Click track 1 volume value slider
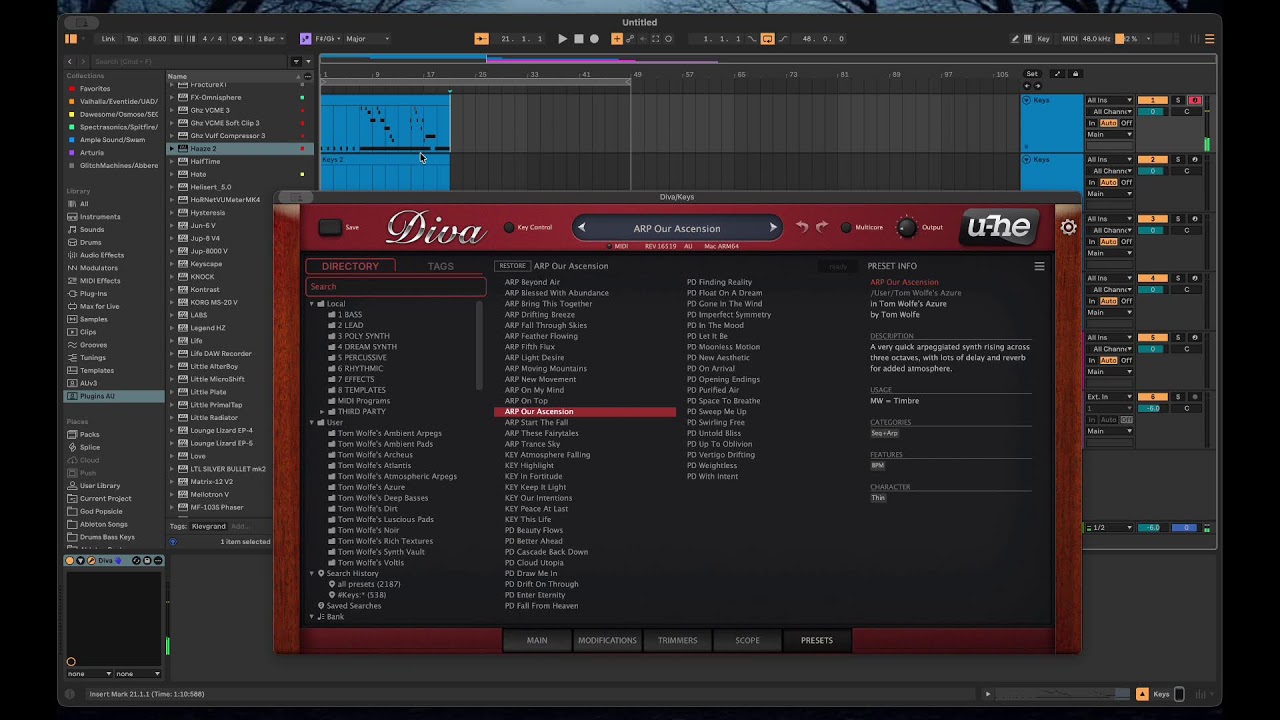Screen dimensions: 1280x720 1153,111
